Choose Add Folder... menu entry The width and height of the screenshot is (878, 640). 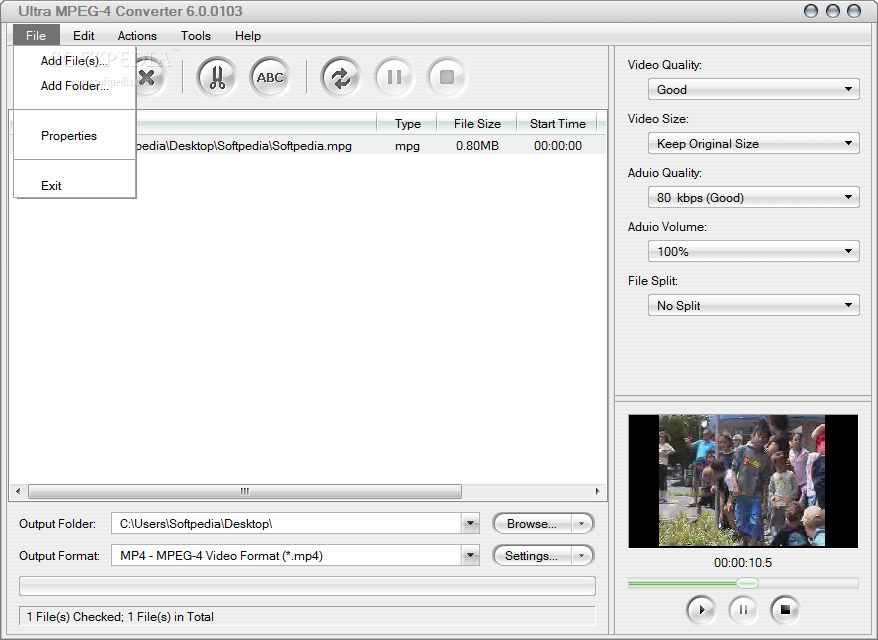74,86
